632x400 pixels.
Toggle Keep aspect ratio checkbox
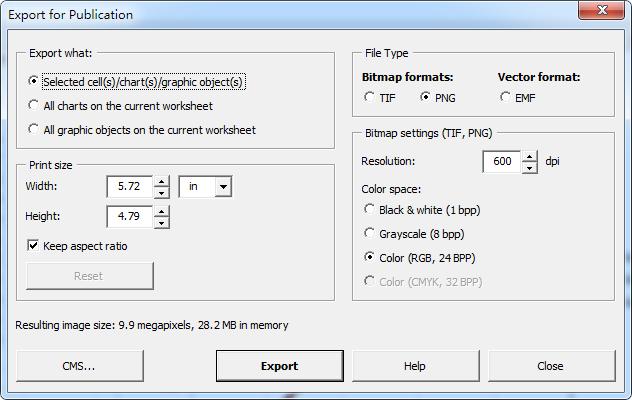click(35, 246)
